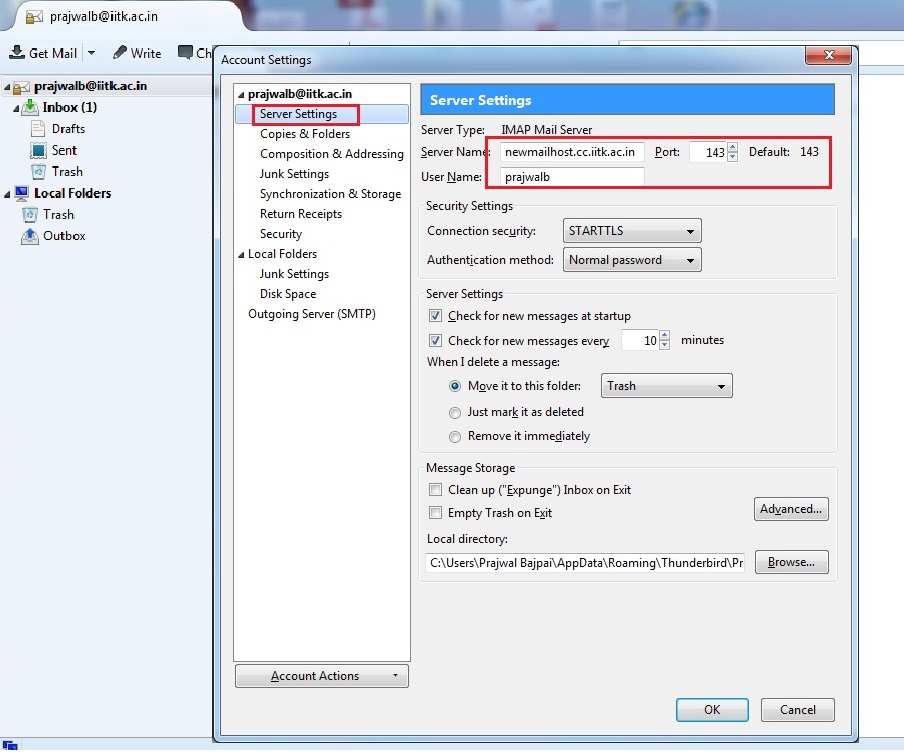Enable Empty Trash on Exit checkbox
Screen dimensions: 904x756
point(435,513)
